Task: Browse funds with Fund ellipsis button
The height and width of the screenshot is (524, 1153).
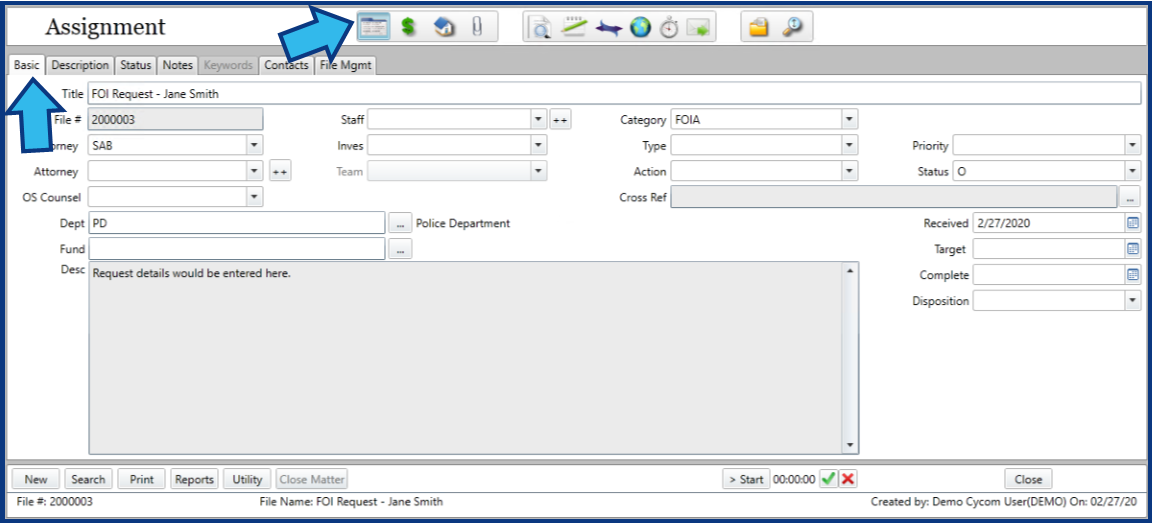Action: point(400,249)
